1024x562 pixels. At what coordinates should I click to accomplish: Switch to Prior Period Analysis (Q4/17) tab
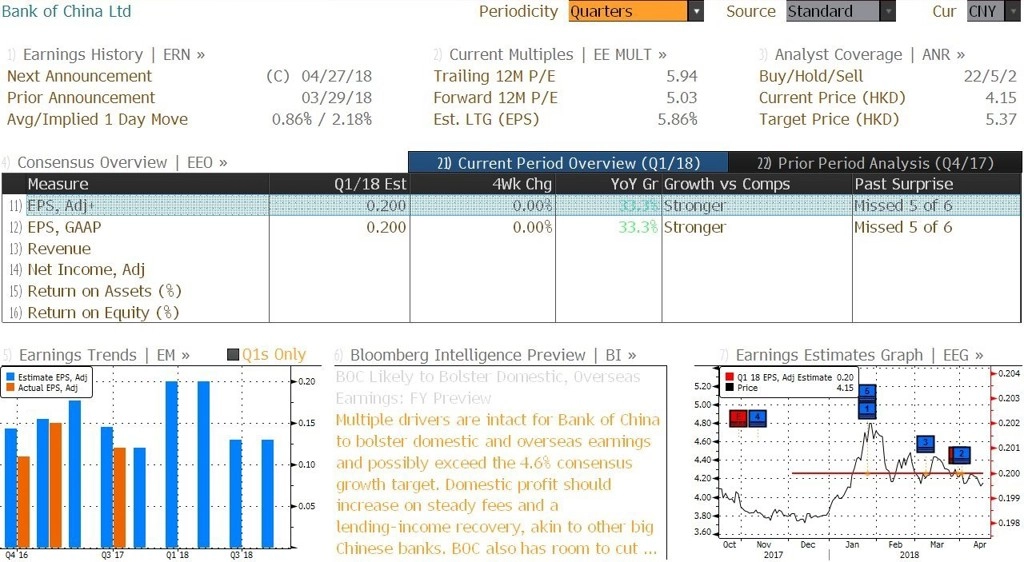click(875, 163)
